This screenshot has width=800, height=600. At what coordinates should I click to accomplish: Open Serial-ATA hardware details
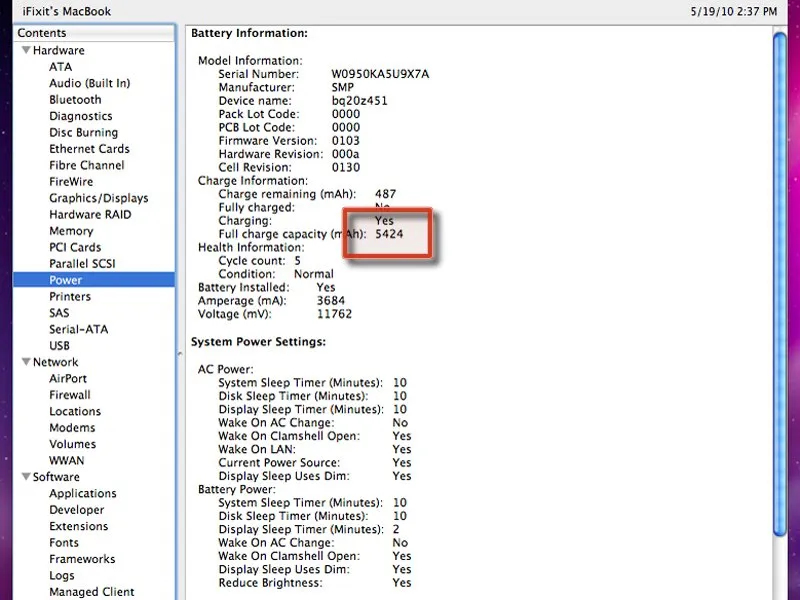coord(79,330)
